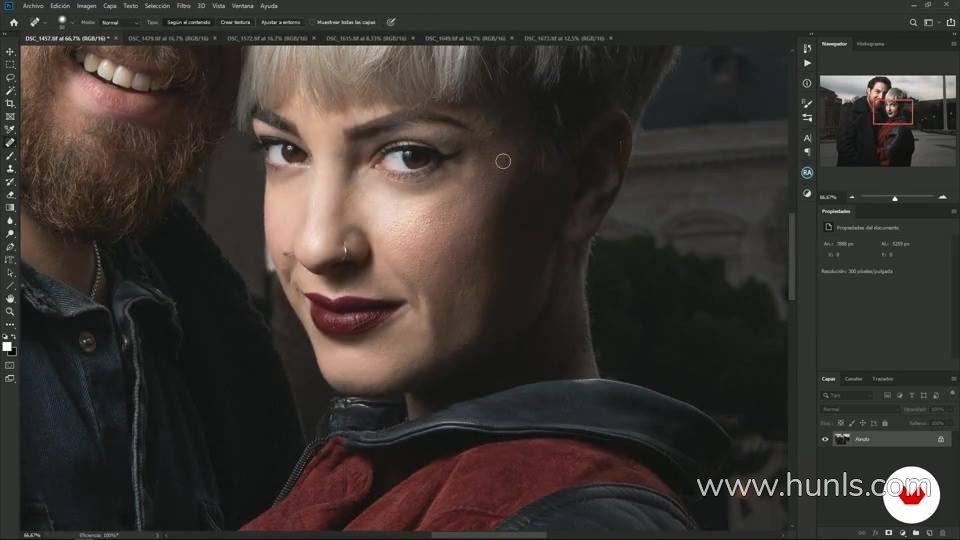
Task: Click the 'Crear textura' button
Action: [x=235, y=22]
